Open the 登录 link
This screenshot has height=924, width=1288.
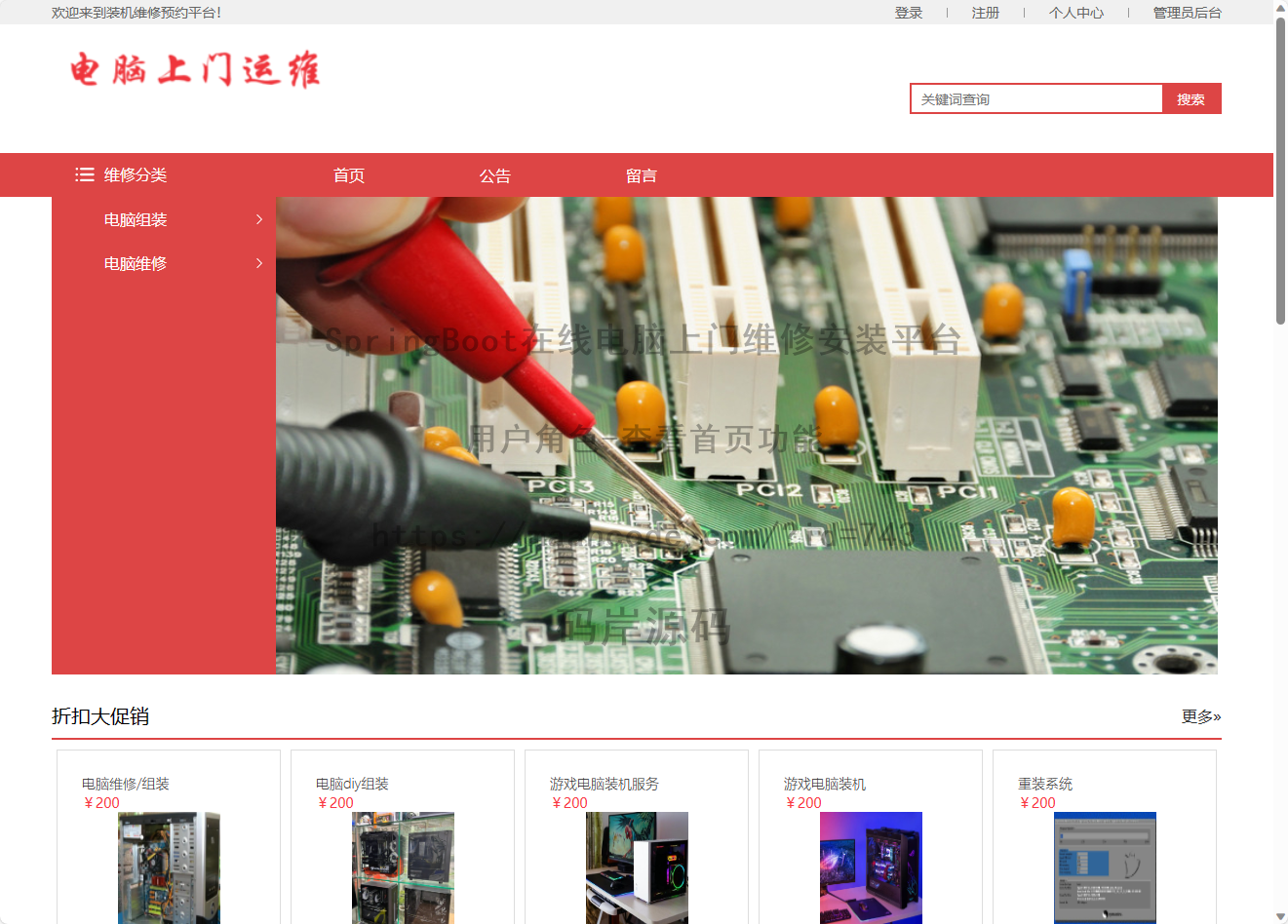(x=909, y=13)
